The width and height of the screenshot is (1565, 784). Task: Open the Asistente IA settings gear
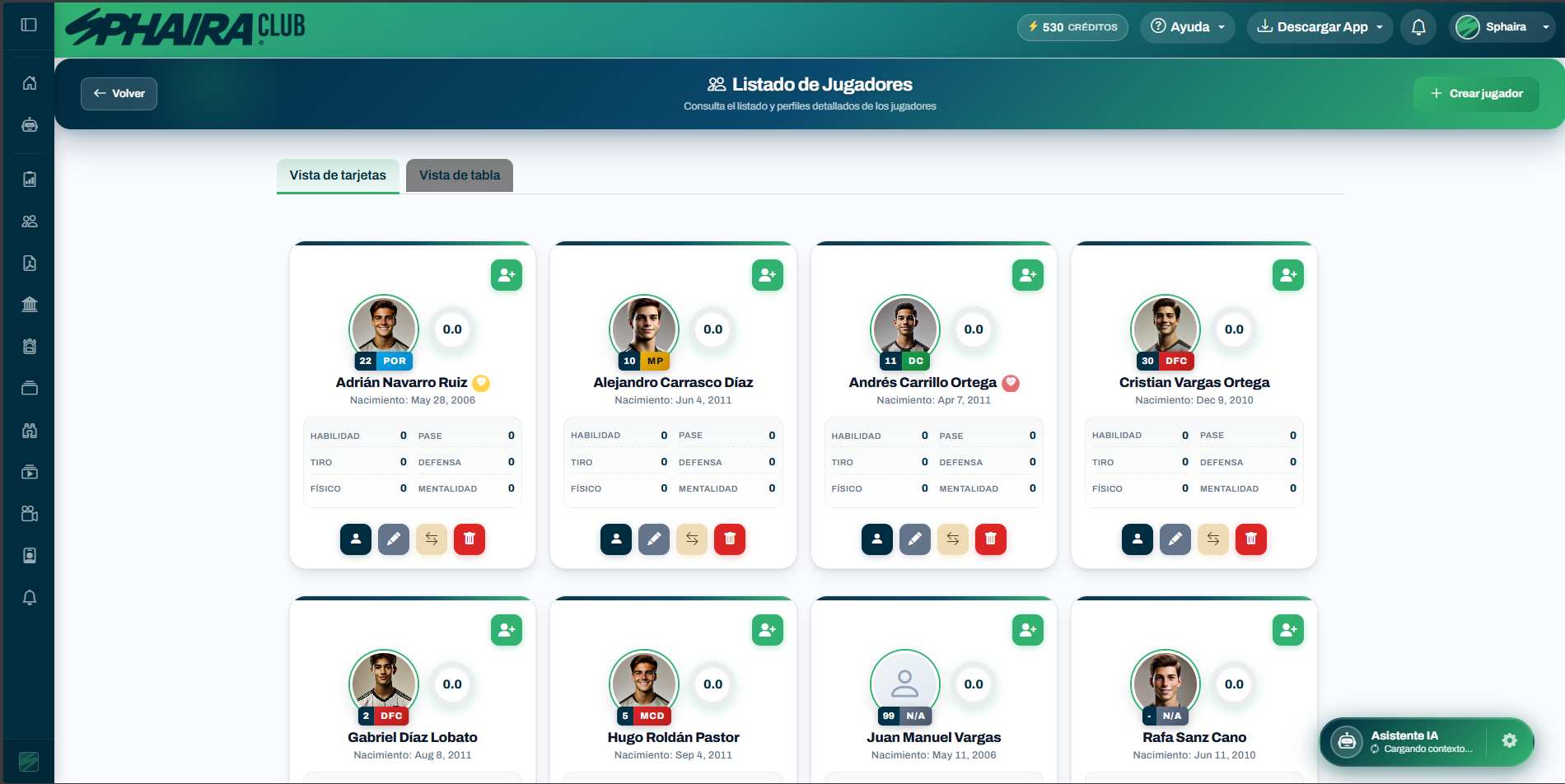(1511, 740)
